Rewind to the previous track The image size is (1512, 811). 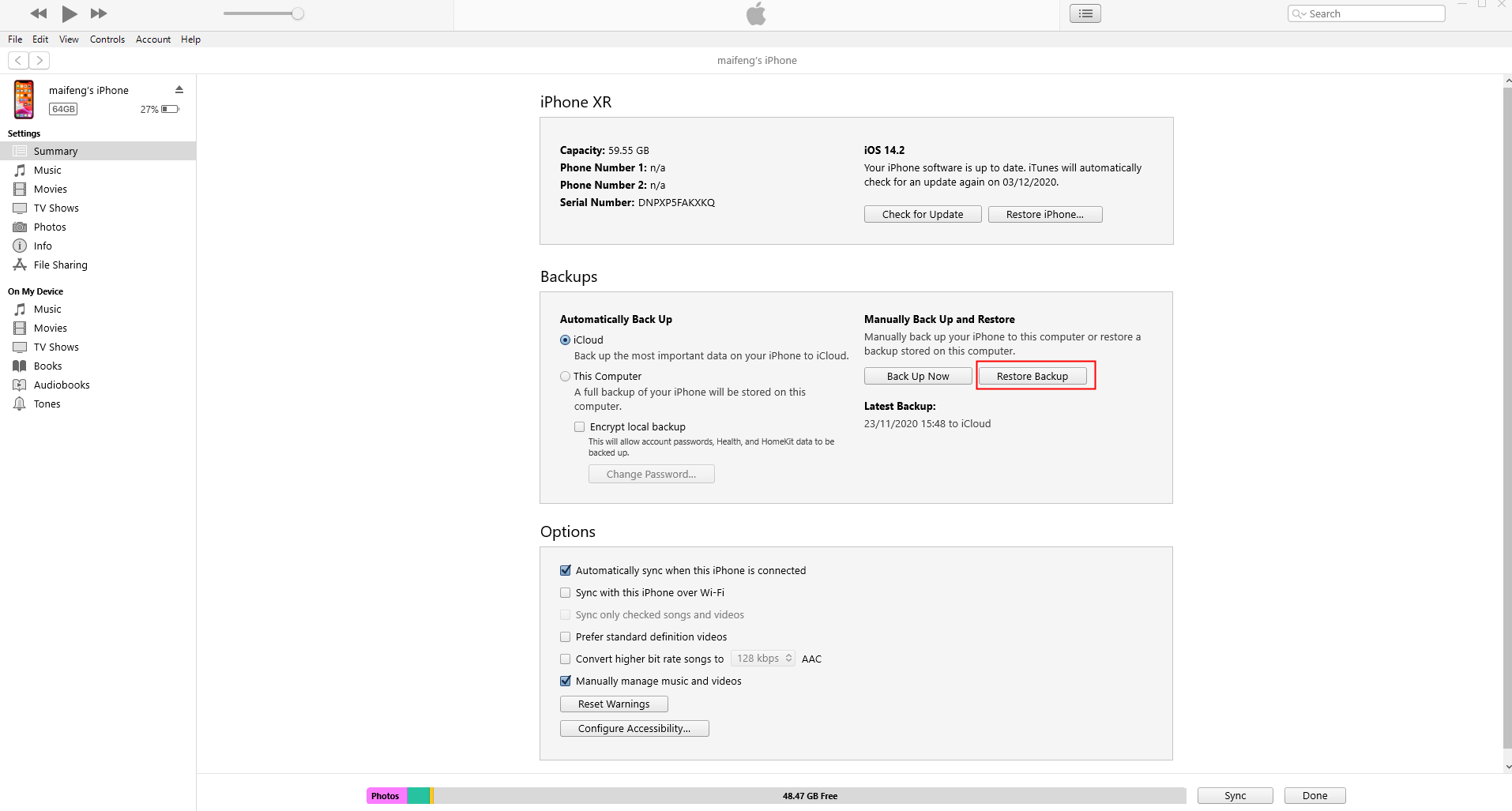[38, 13]
